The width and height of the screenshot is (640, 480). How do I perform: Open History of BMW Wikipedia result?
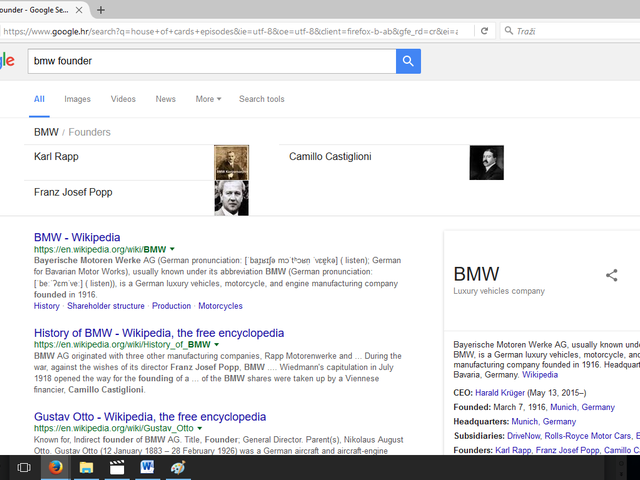point(159,333)
